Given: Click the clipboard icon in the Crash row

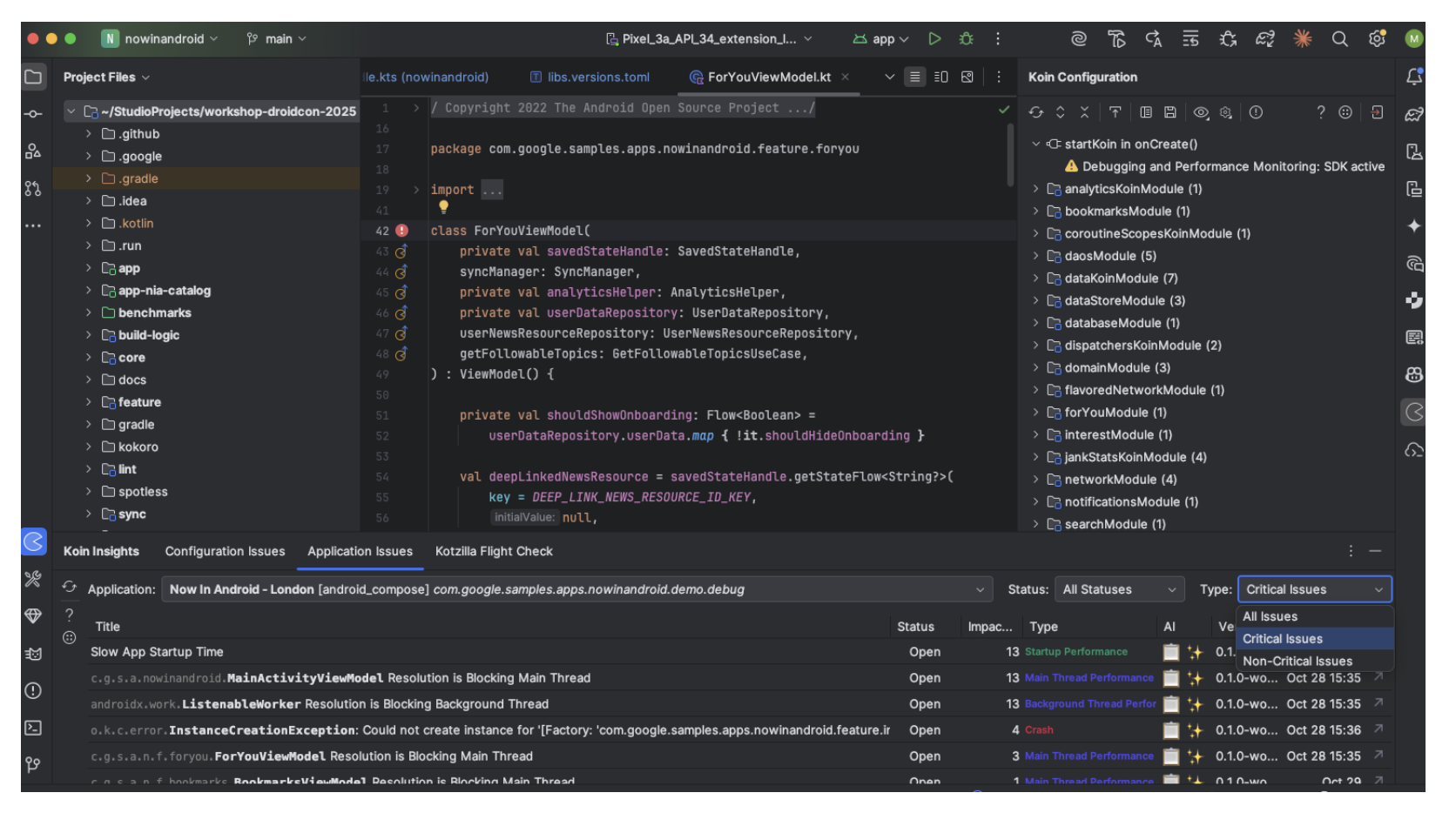Looking at the screenshot, I should click(x=1171, y=730).
